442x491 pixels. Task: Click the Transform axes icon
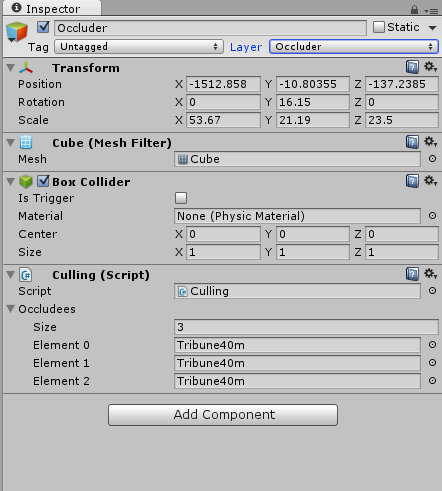pos(26,68)
